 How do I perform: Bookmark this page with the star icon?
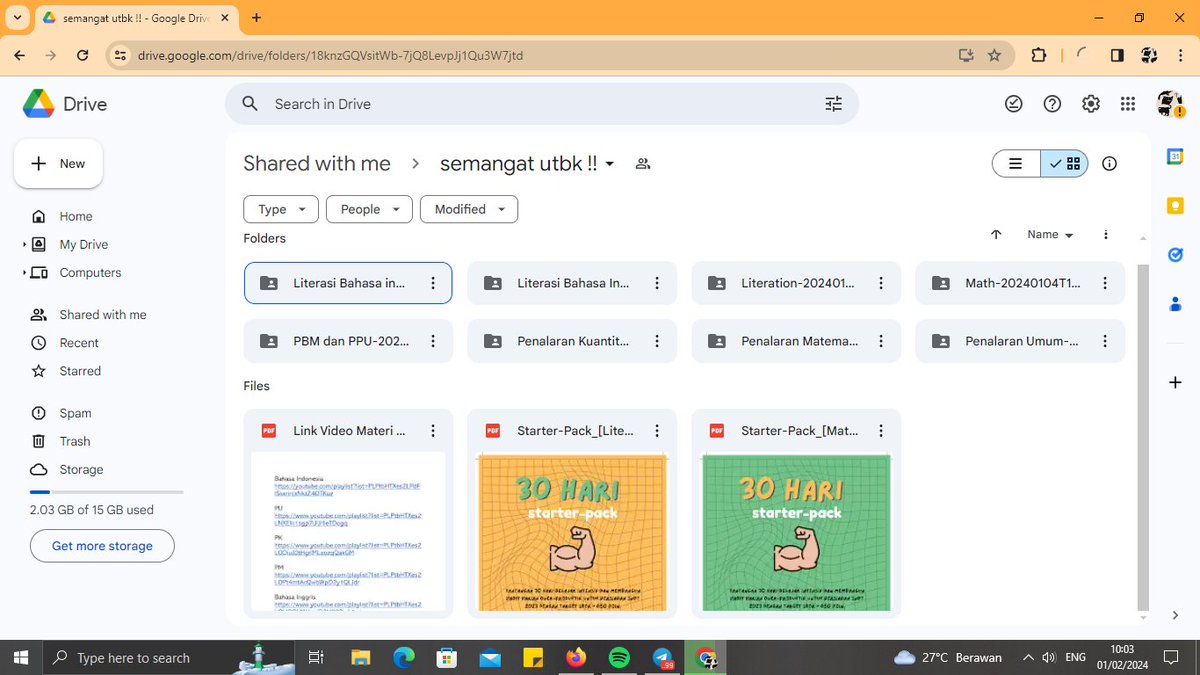(994, 56)
